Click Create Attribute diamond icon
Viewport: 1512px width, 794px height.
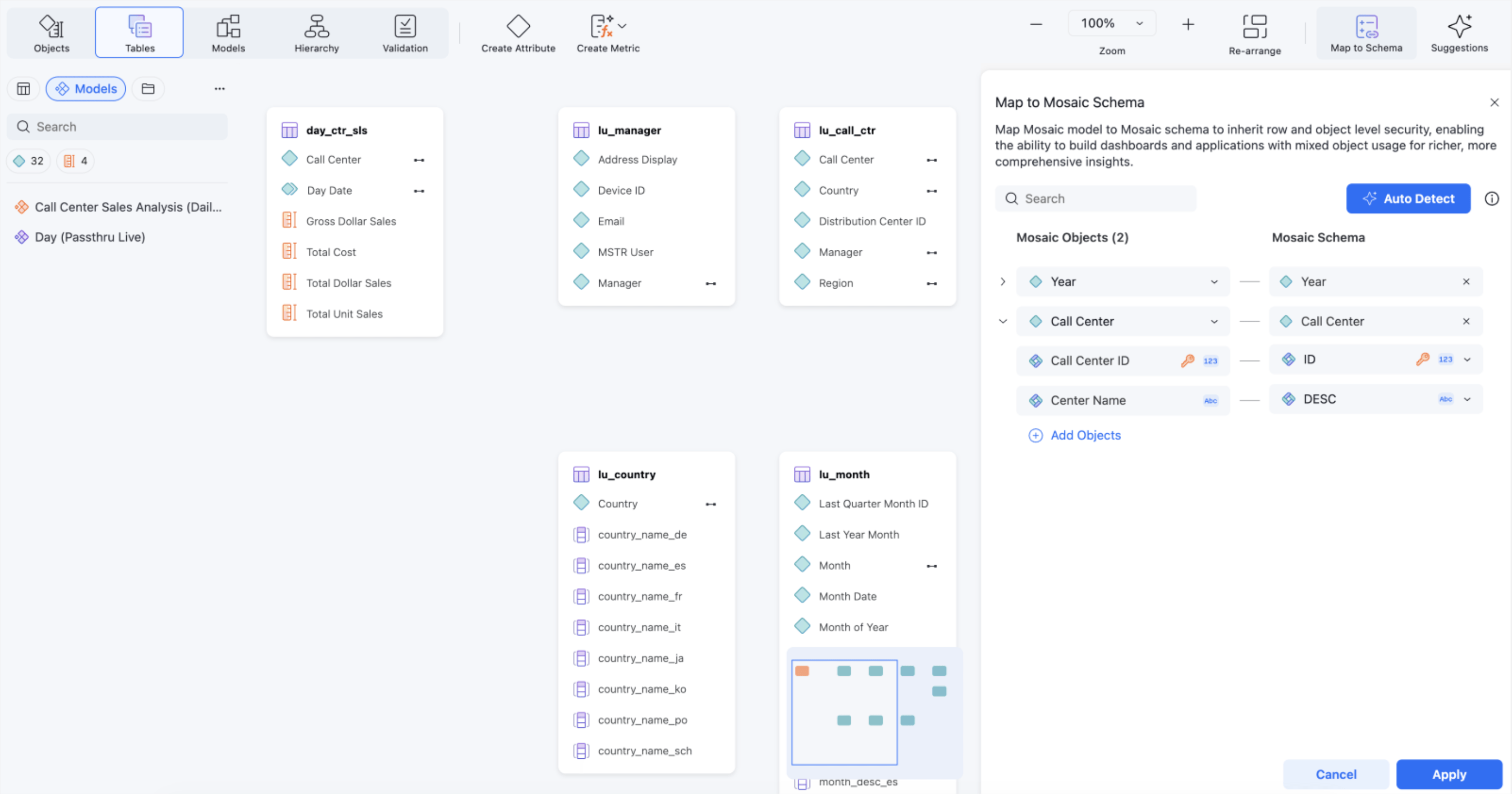(518, 26)
